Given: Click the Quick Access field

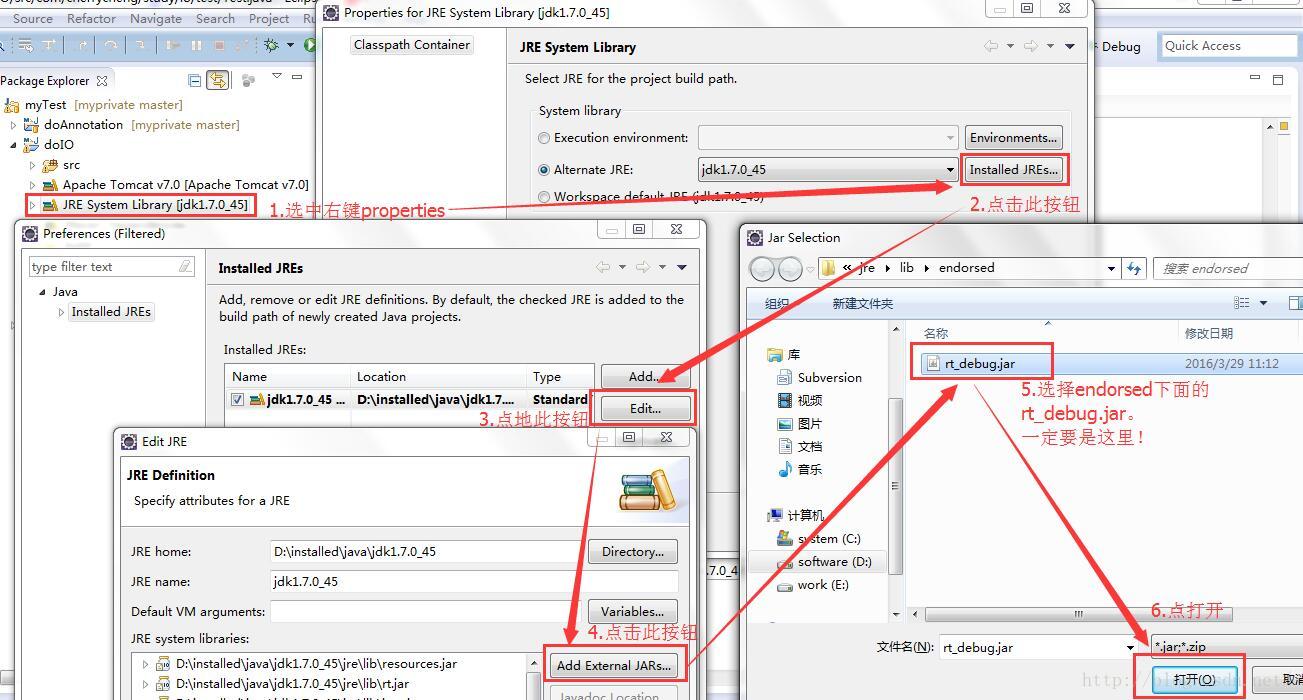Looking at the screenshot, I should 1229,46.
